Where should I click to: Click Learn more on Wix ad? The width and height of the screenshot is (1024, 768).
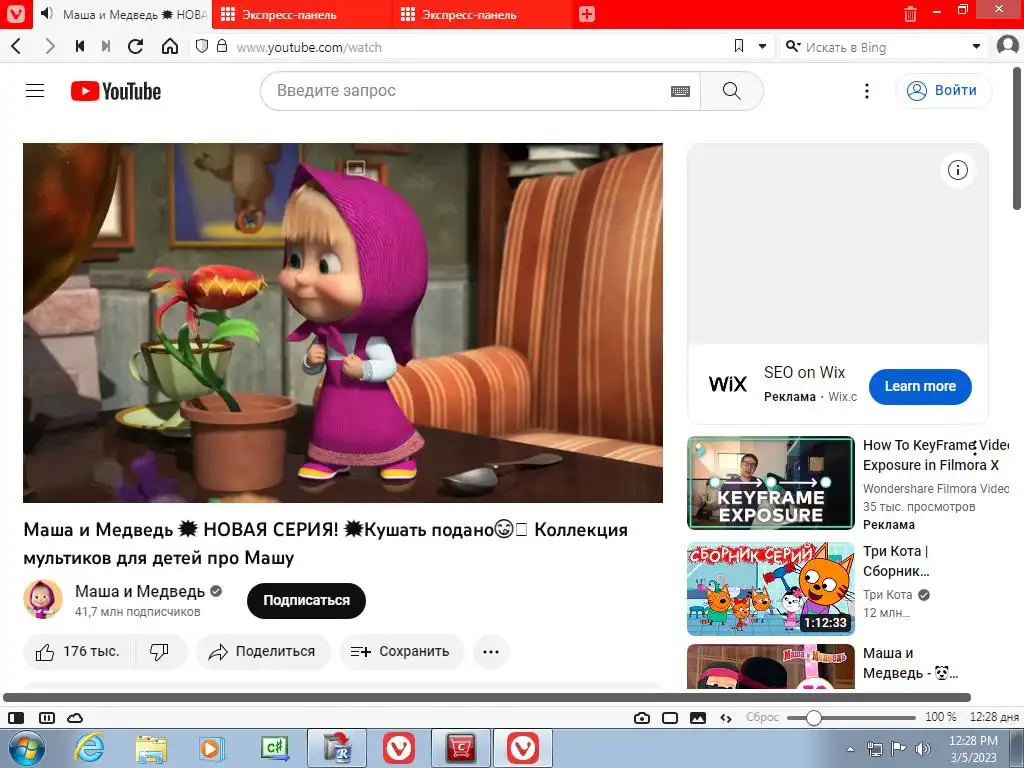(x=920, y=386)
